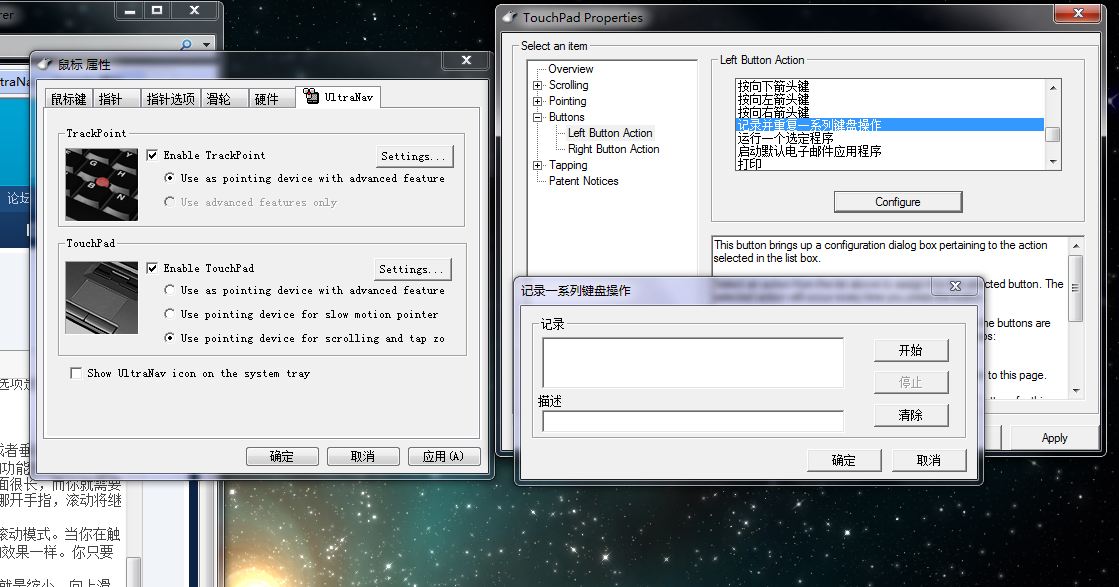Switch to the 指针选项 tab
Image resolution: width=1119 pixels, height=587 pixels.
170,98
